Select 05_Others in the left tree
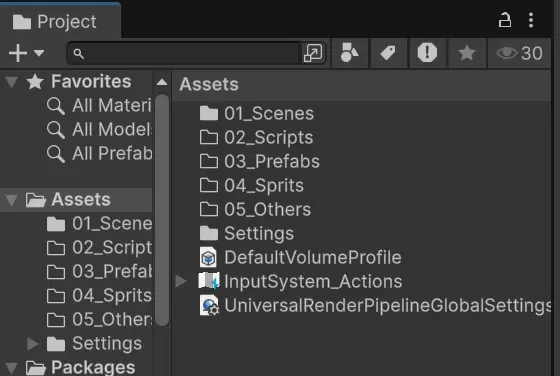560x376 pixels. (99, 320)
